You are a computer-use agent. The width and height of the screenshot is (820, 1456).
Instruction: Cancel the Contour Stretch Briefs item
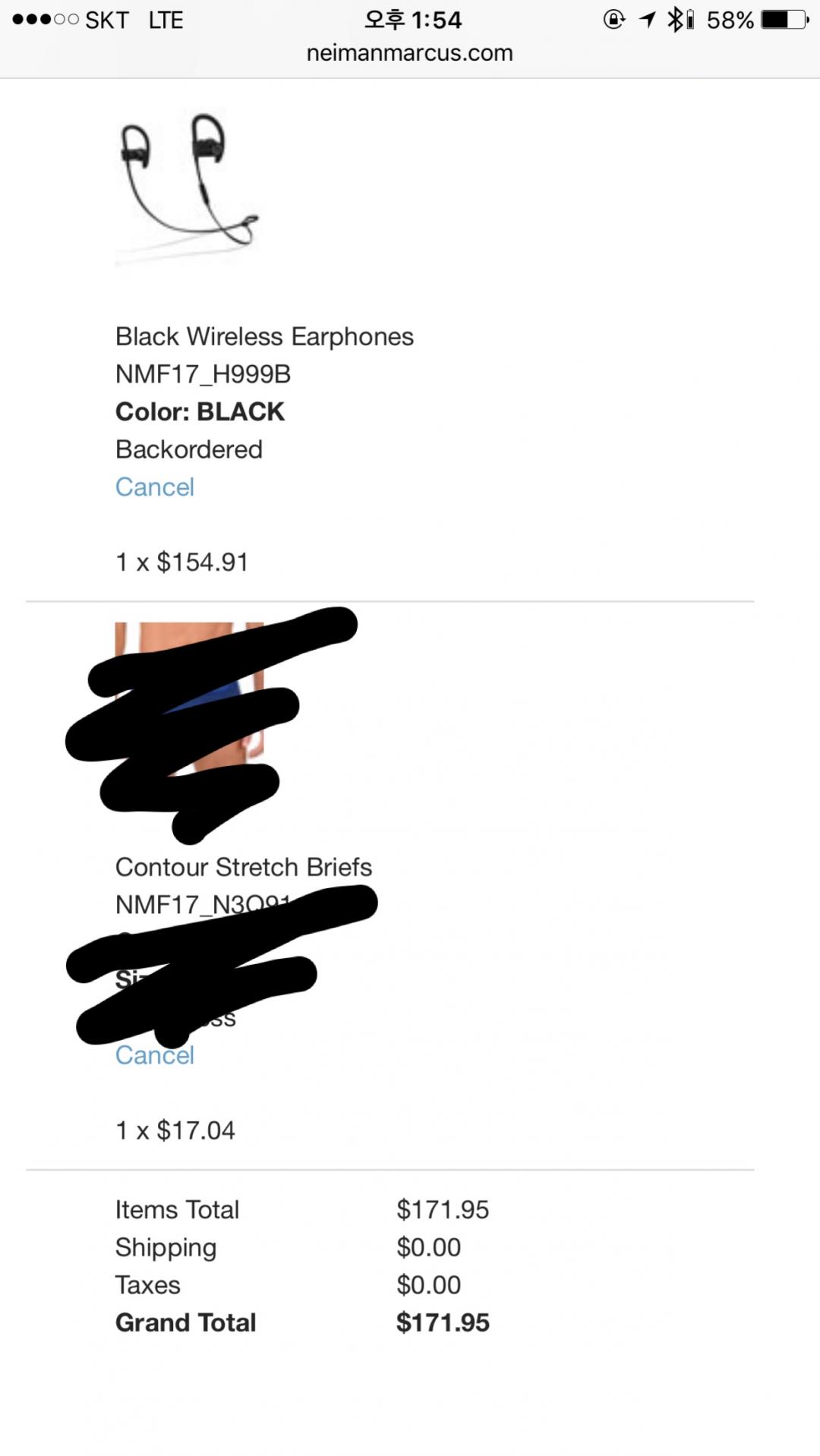point(155,1056)
